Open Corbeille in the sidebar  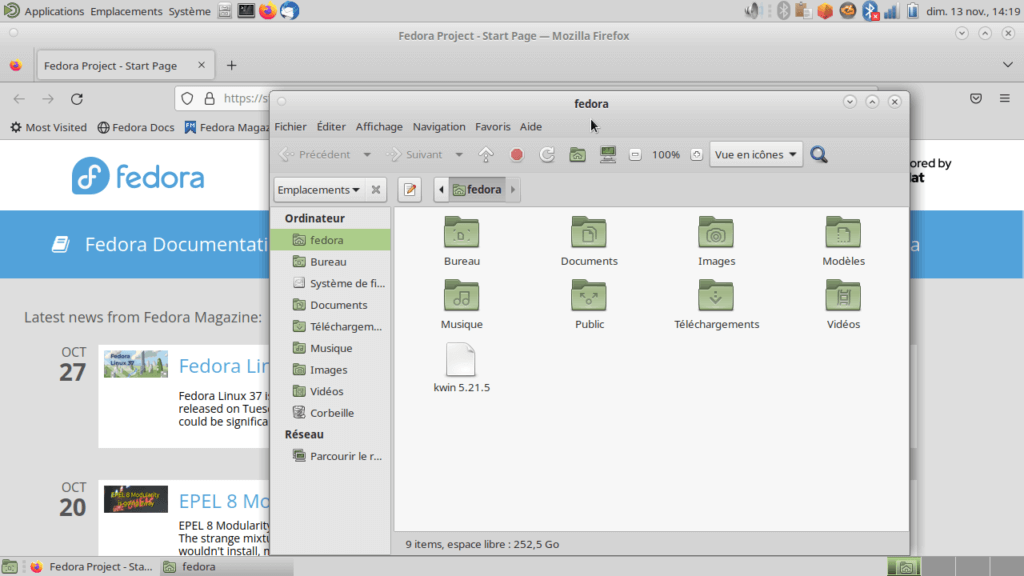(x=331, y=412)
